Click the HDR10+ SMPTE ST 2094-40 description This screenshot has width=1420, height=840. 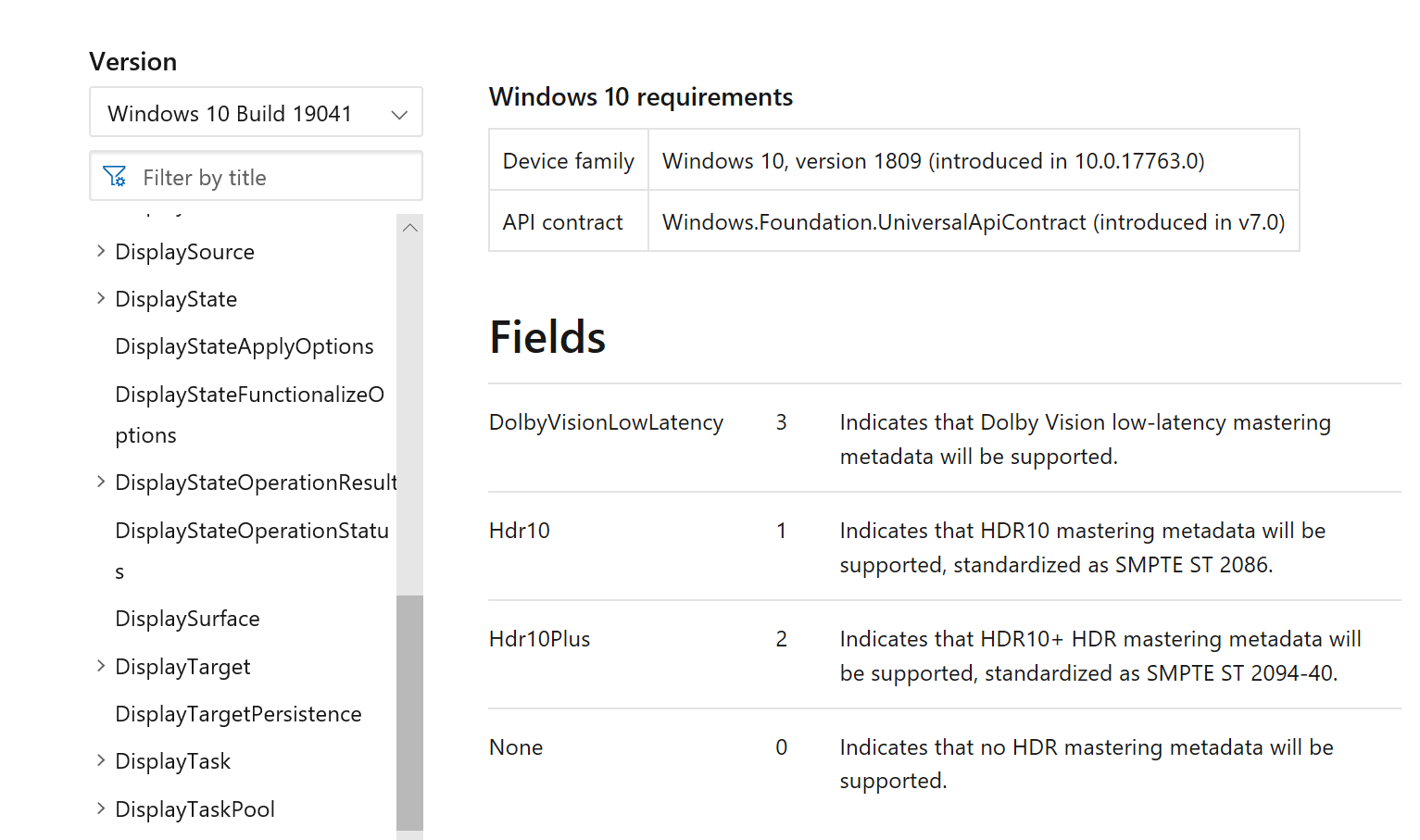click(x=1100, y=656)
